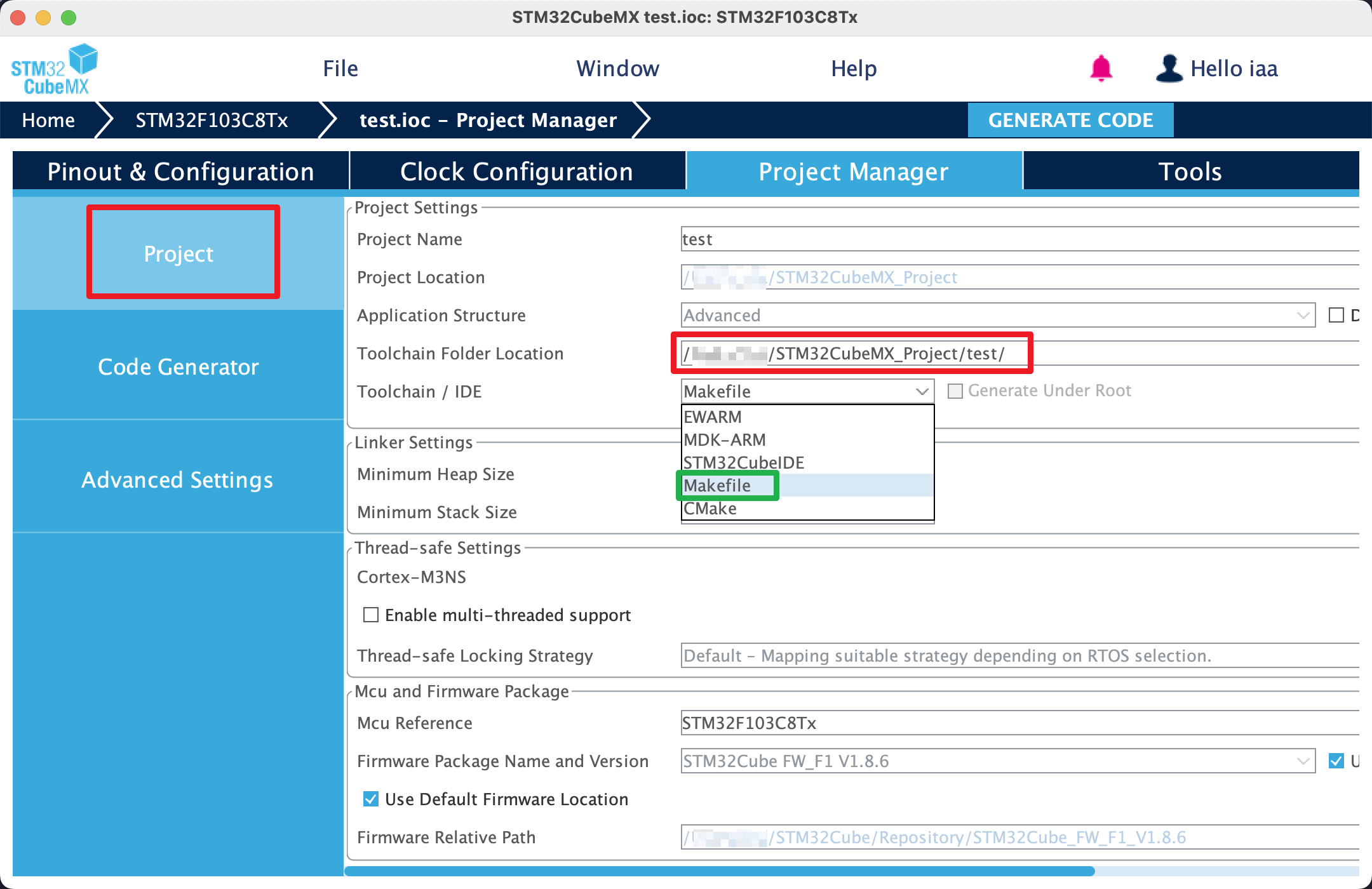
Task: Open the Code Generator section
Action: (178, 366)
